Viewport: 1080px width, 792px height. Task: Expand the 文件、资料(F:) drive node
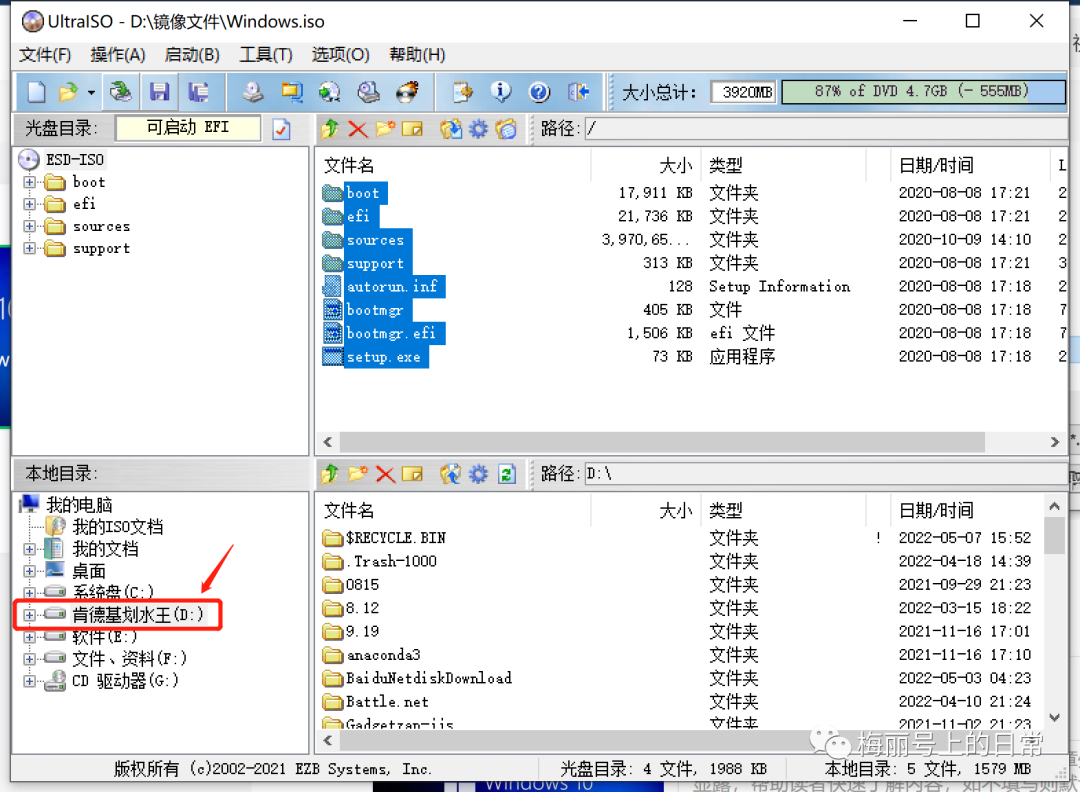[30, 659]
